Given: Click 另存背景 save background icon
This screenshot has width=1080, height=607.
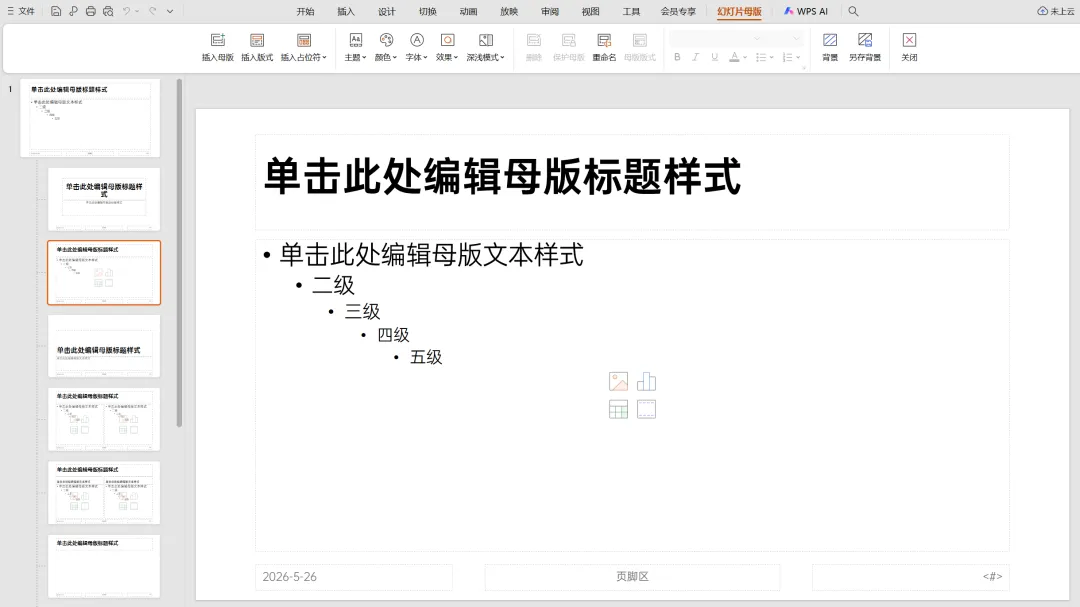Looking at the screenshot, I should pyautogui.click(x=865, y=47).
